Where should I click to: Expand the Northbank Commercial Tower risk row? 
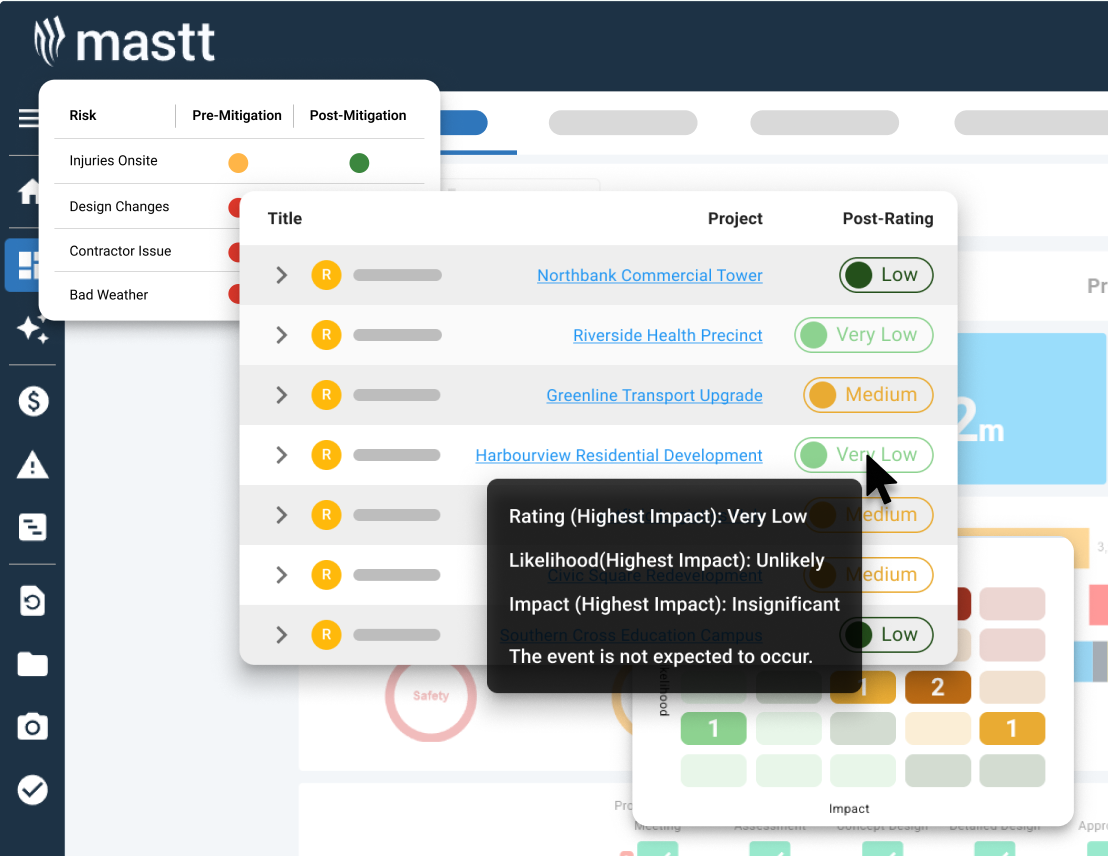click(279, 275)
